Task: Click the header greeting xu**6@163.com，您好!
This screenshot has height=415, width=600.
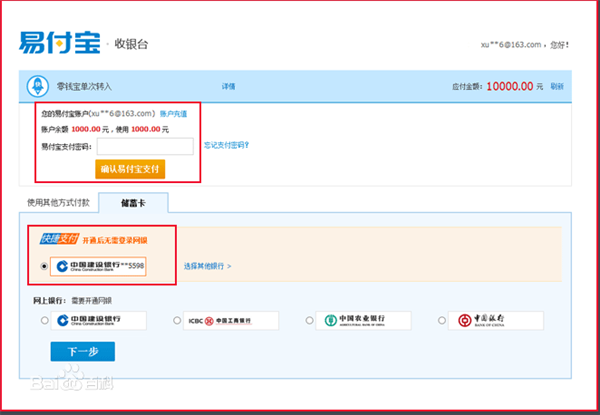Action: tap(525, 45)
